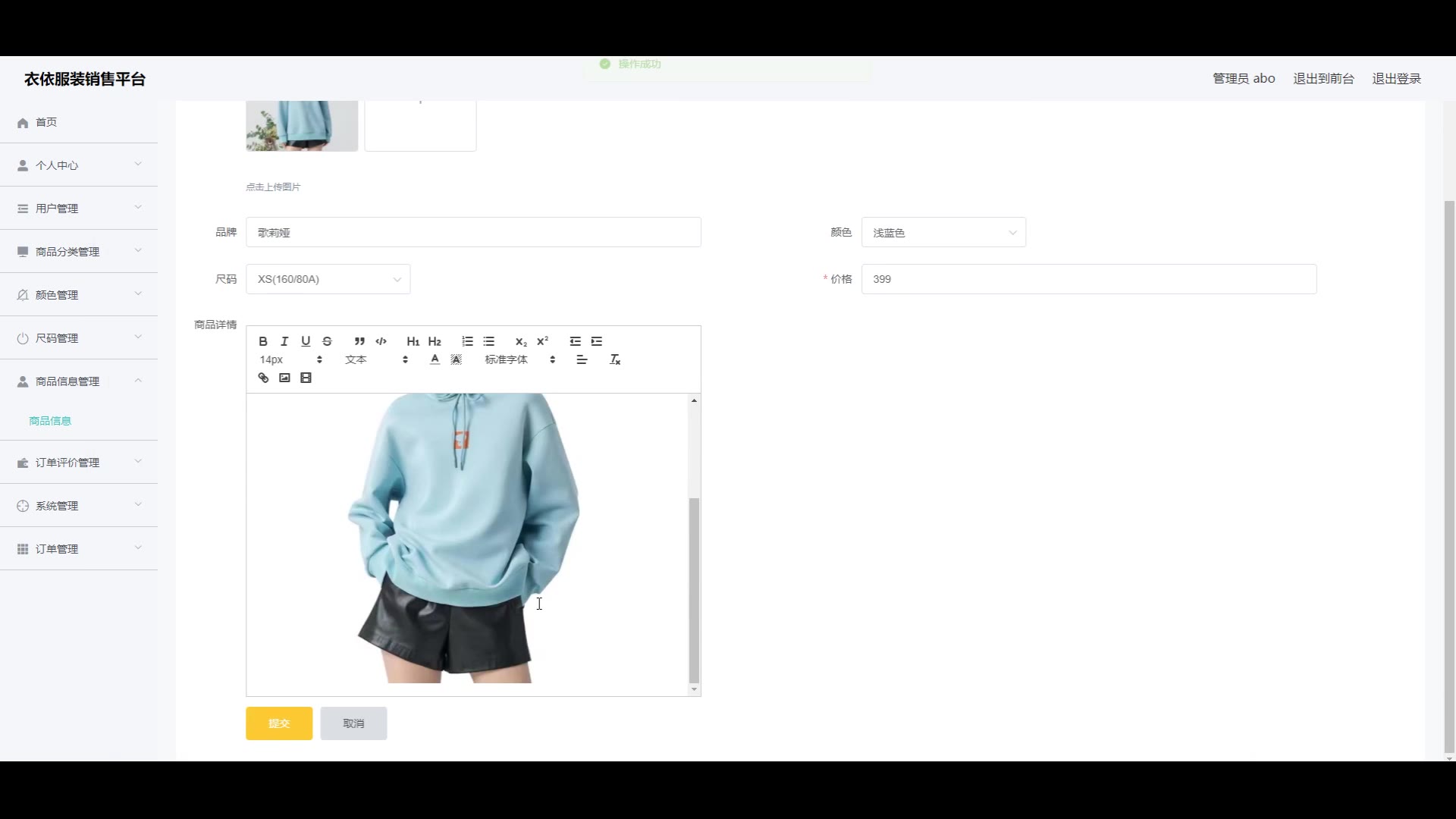The image size is (1456, 819).
Task: Go to 首页 in the sidebar
Action: click(79, 122)
